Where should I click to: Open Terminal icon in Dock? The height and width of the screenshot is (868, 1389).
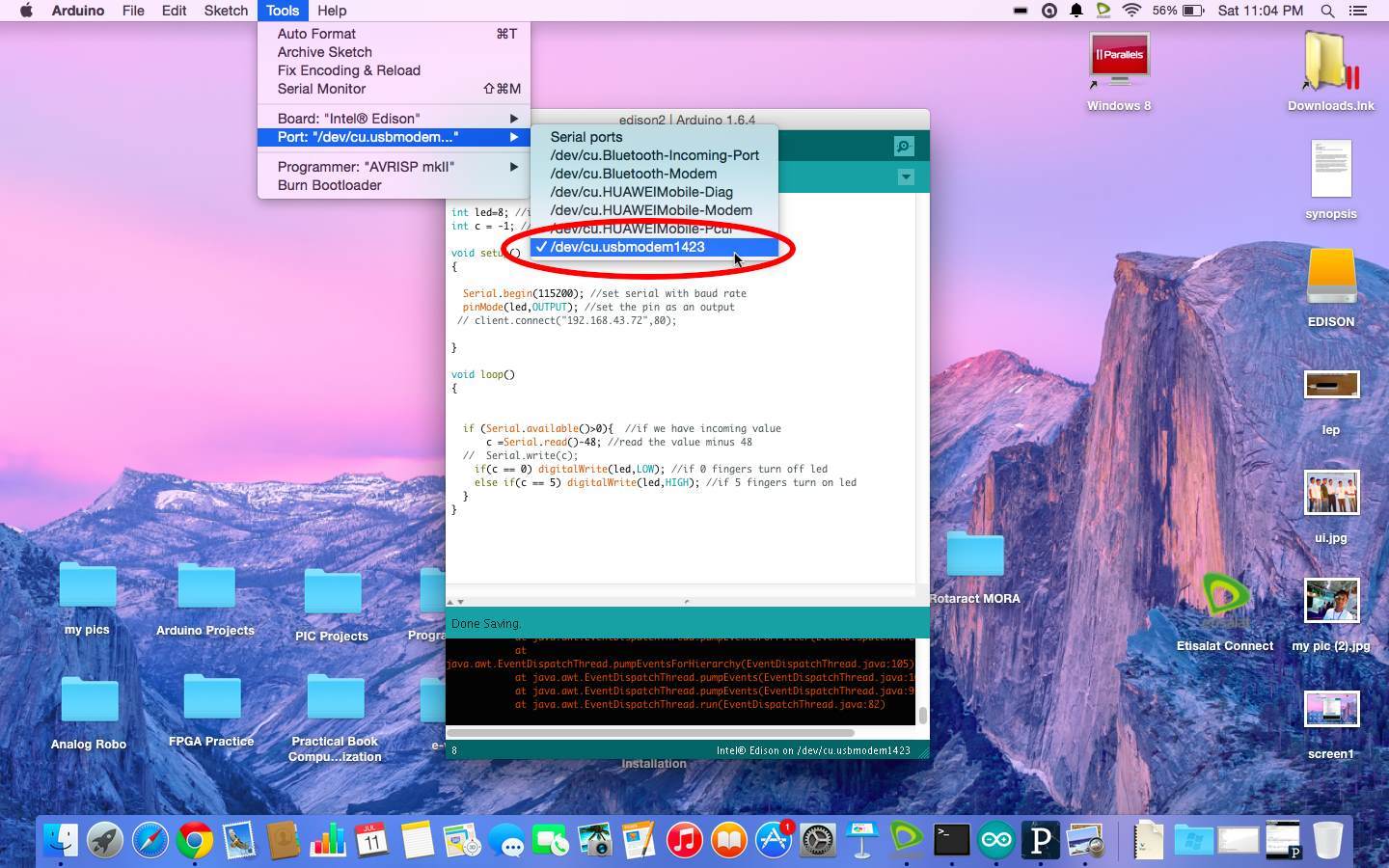[952, 840]
